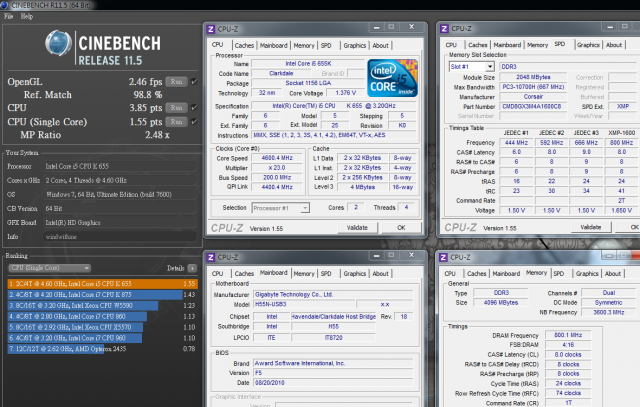640x407 pixels.
Task: Click the CPU-Z icon in Memory window title
Action: click(x=444, y=258)
